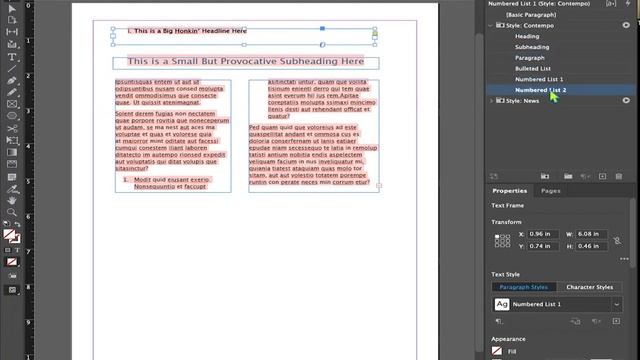Image resolution: width=640 pixels, height=360 pixels.
Task: Select the Scissors tool
Action: point(12,129)
